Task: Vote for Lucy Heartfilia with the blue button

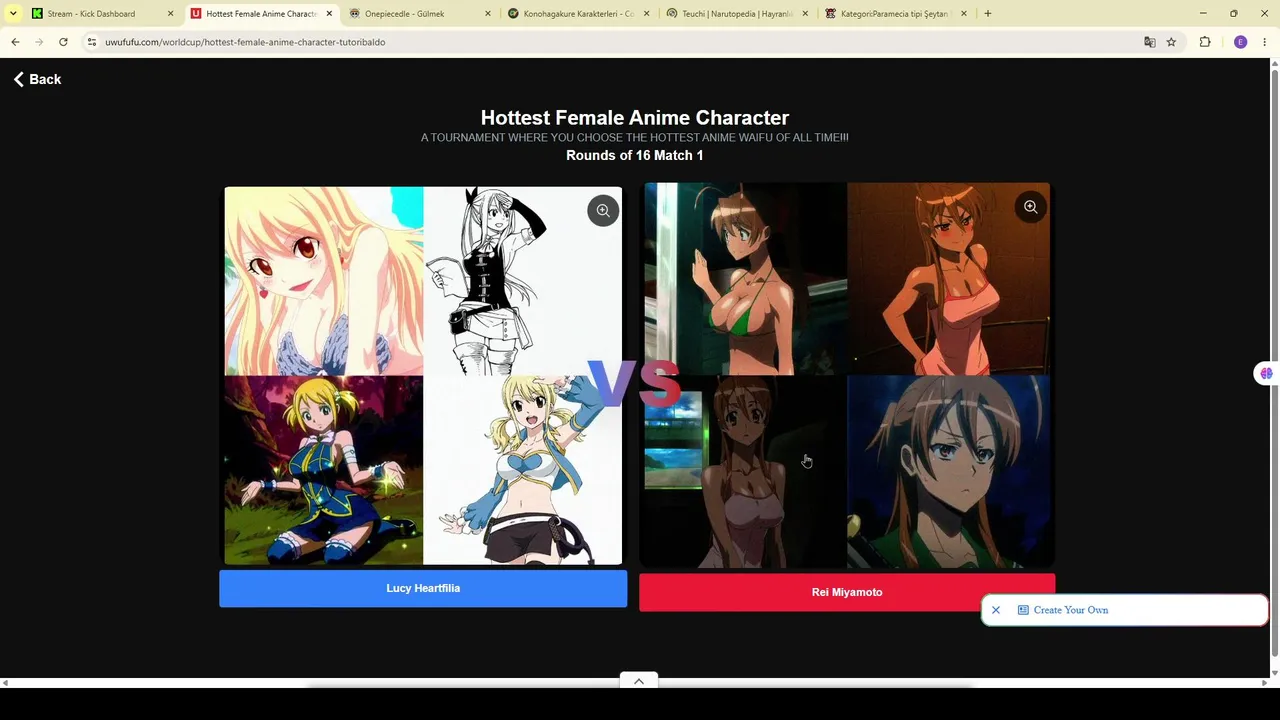Action: [423, 588]
